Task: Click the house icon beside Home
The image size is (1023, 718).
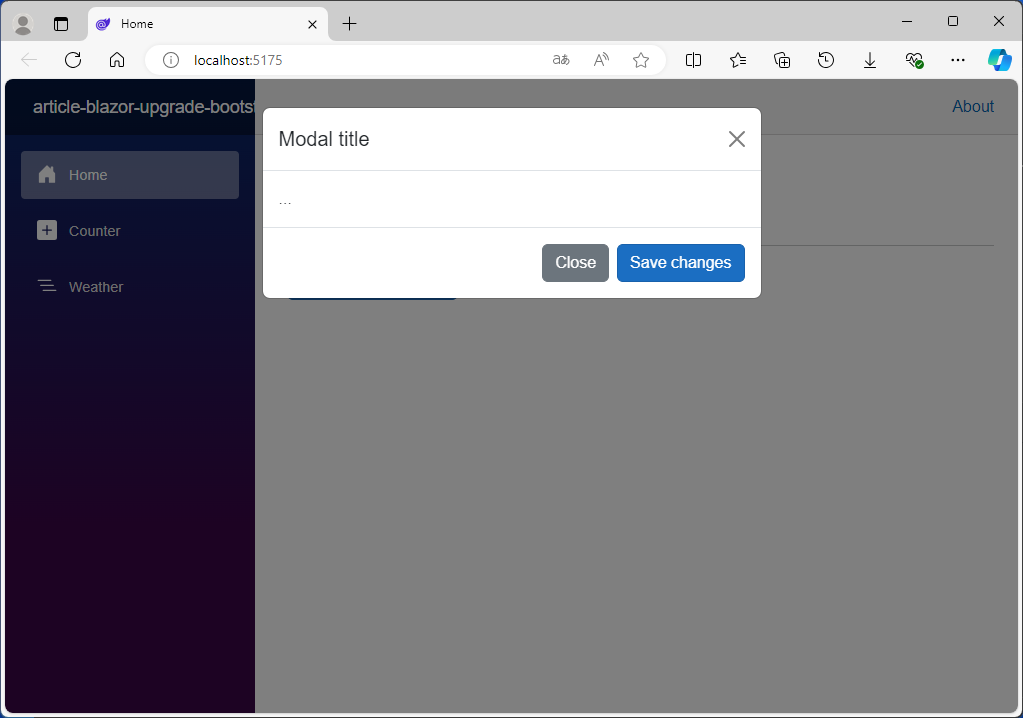Action: click(x=47, y=174)
